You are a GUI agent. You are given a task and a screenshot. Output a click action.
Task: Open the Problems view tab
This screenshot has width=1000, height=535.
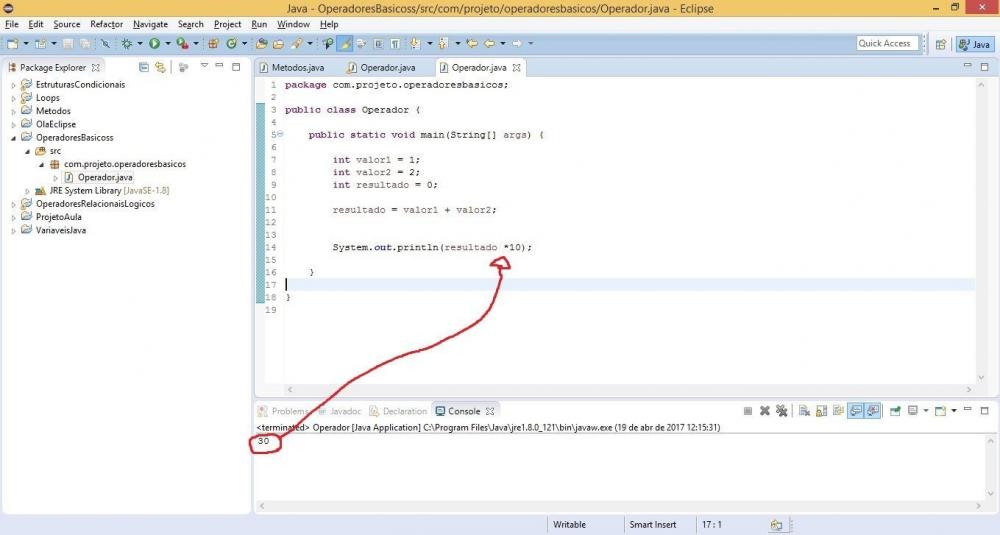290,411
